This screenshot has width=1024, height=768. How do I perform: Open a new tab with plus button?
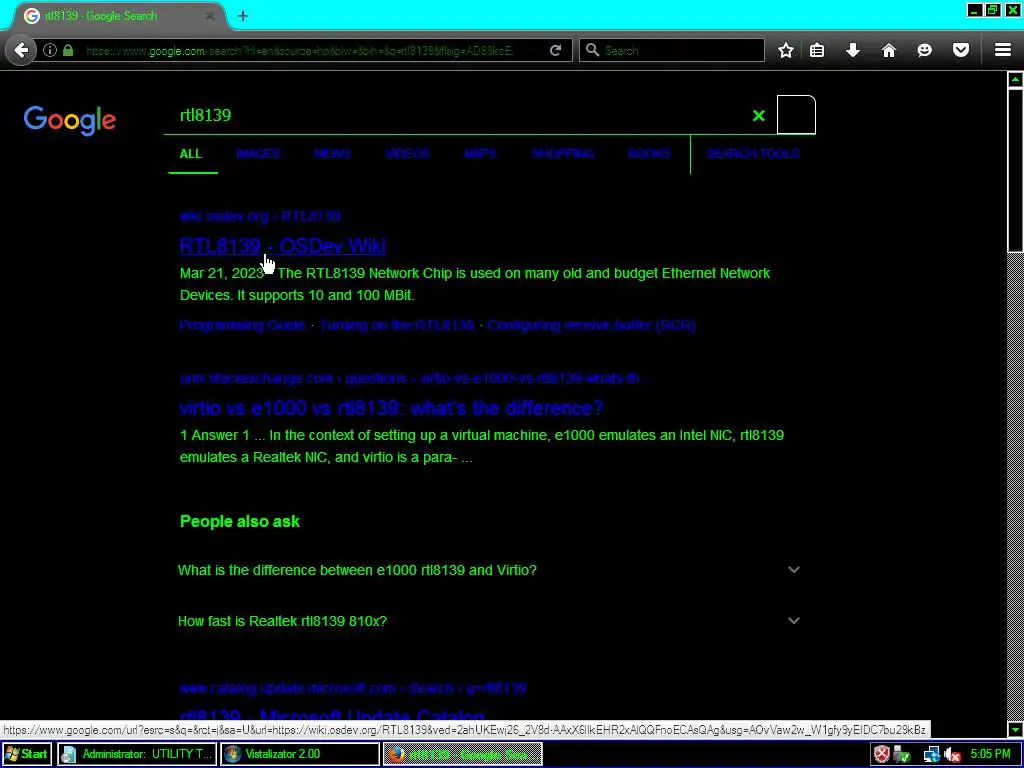click(x=243, y=16)
